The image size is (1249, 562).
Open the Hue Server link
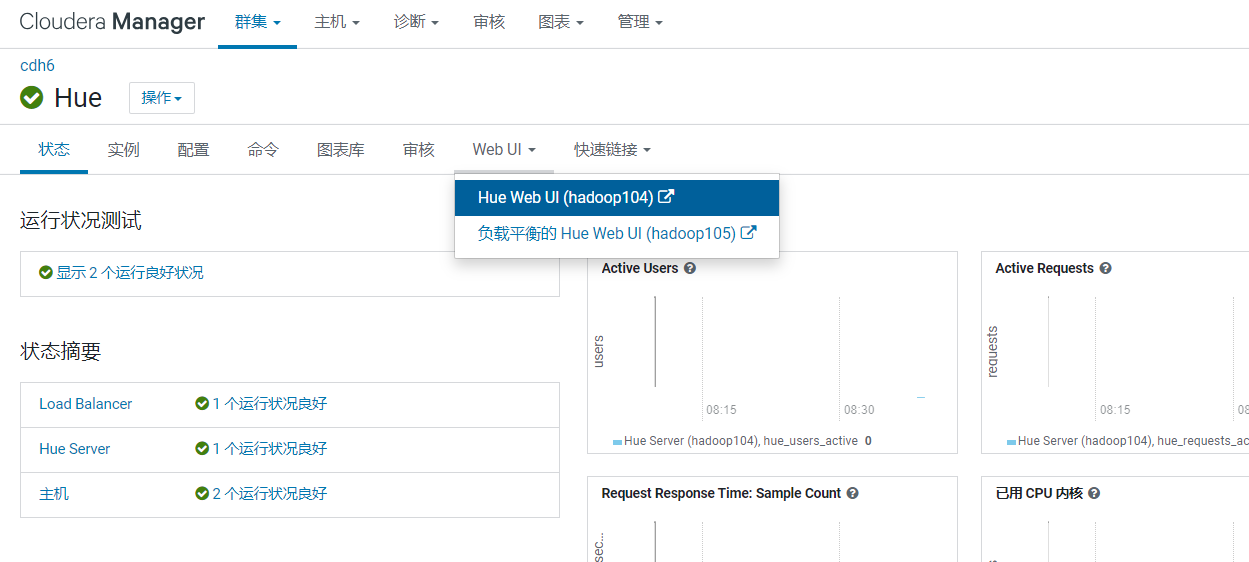[75, 449]
